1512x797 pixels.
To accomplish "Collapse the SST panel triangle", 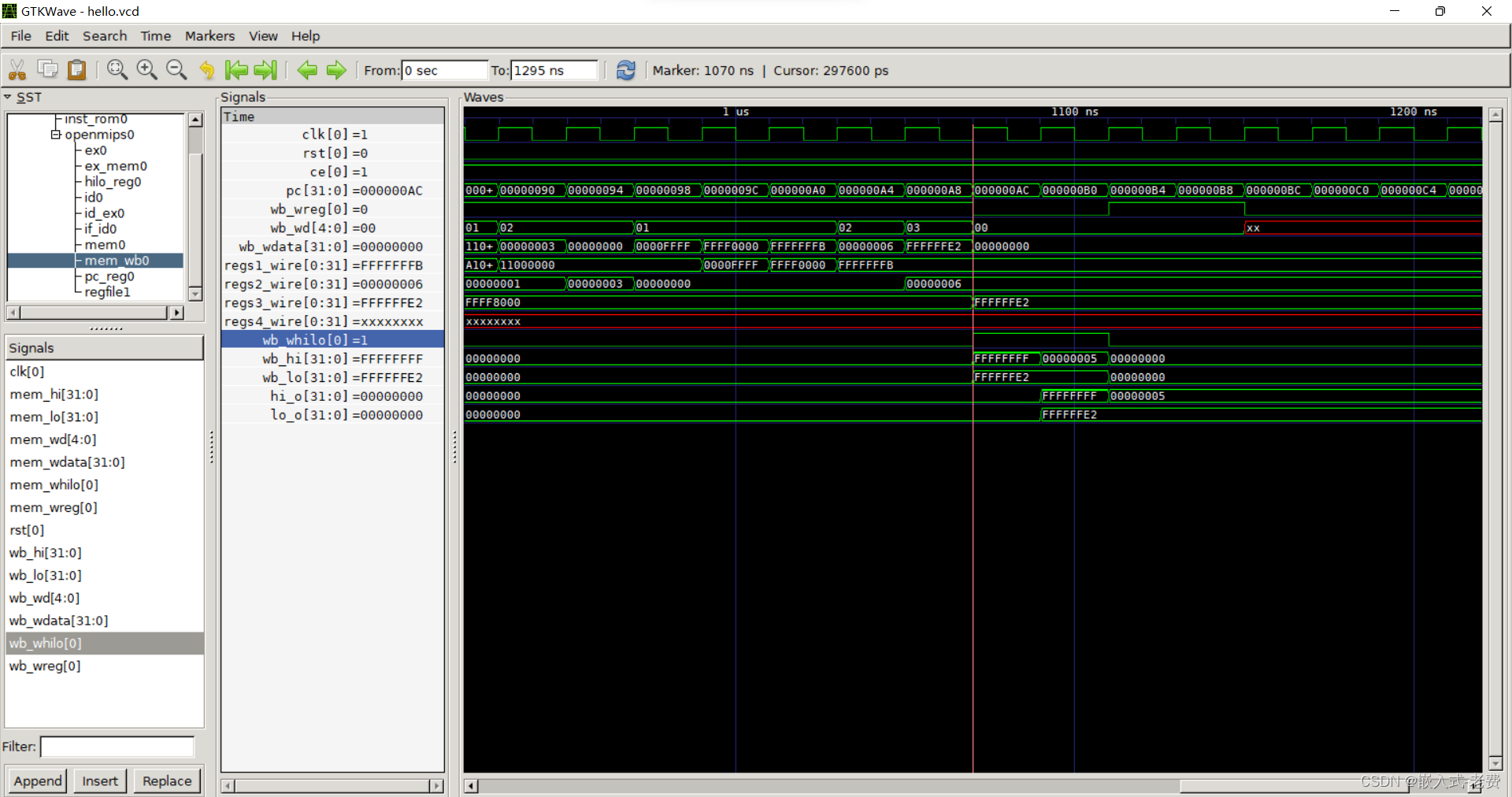I will point(8,98).
